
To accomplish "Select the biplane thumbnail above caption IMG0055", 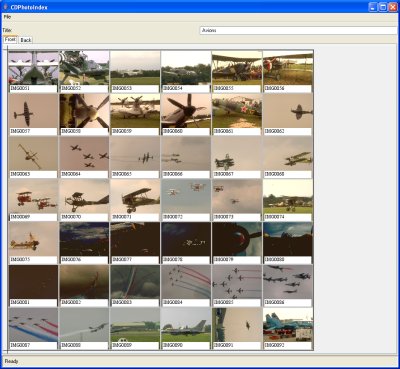I will pos(237,68).
